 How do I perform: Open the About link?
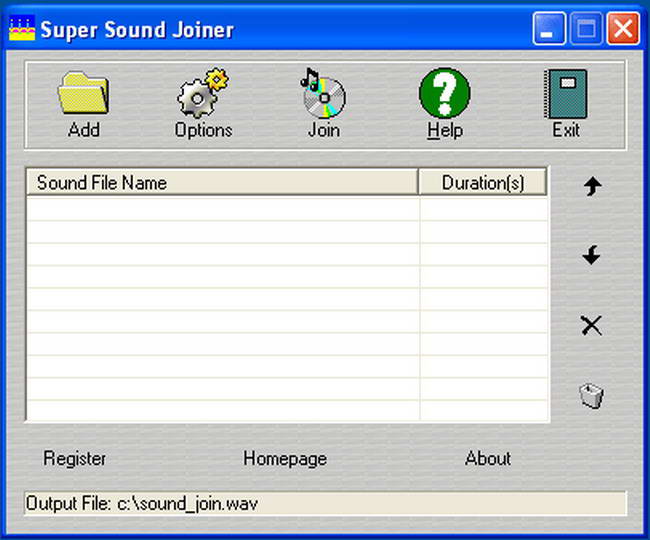click(488, 458)
